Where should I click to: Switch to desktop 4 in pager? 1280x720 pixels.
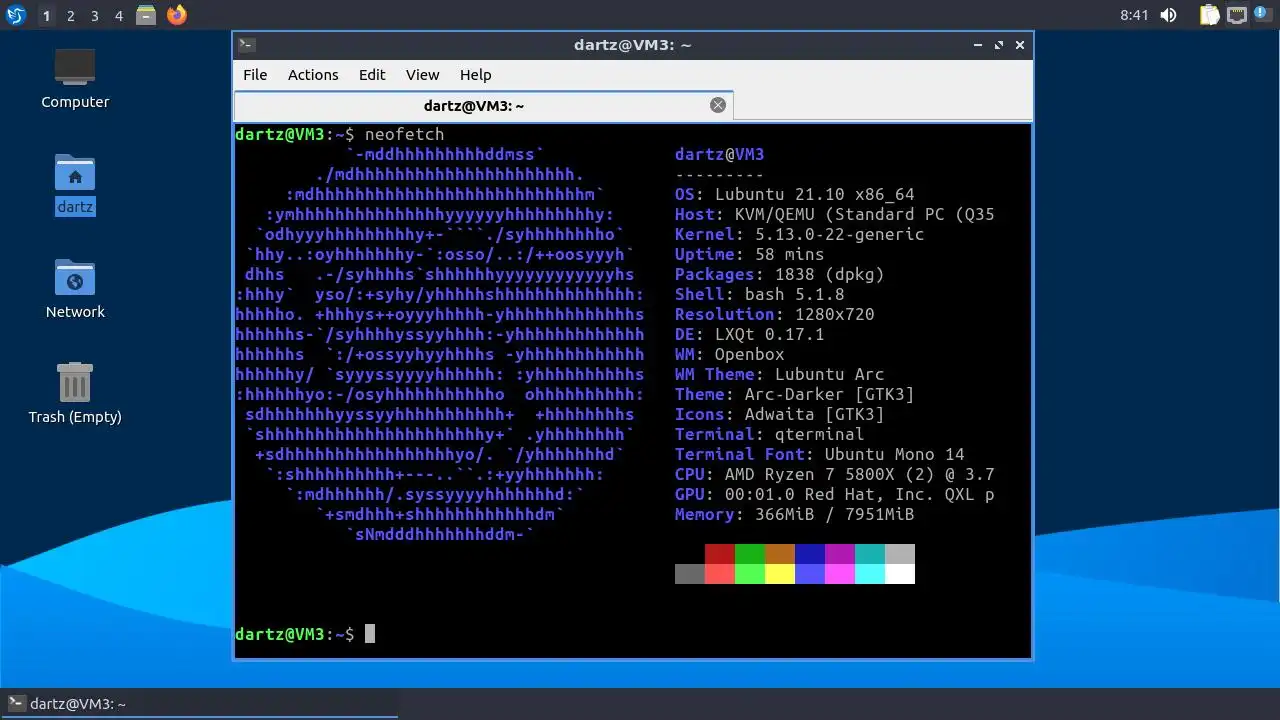[118, 16]
